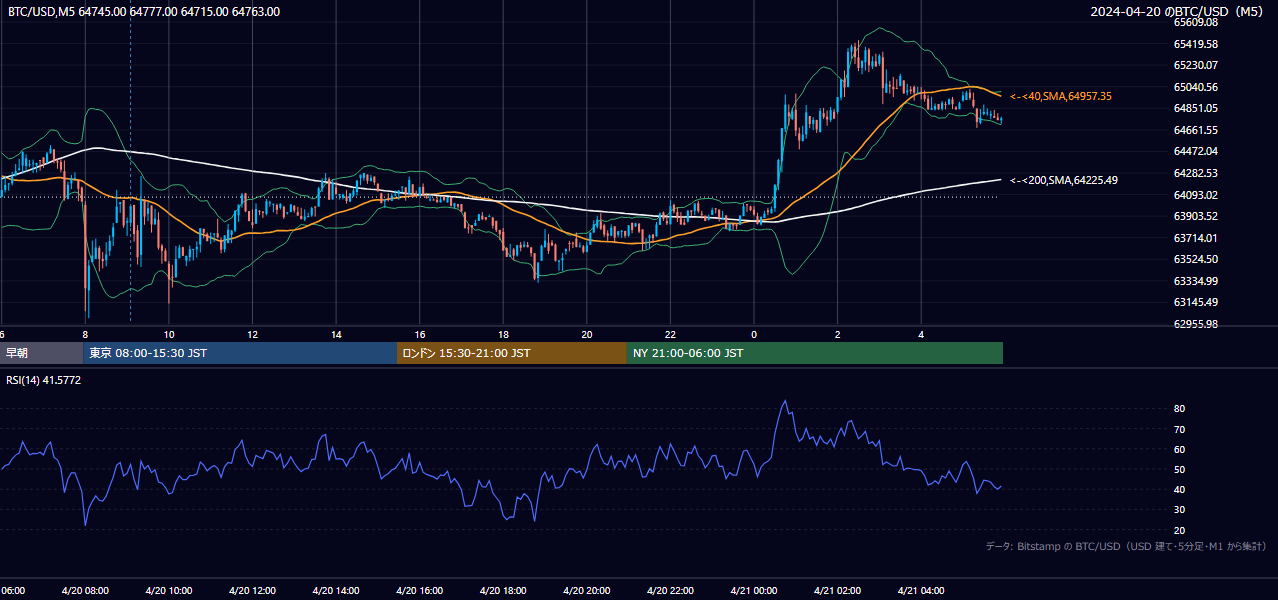
Task: Click hour label 18 under price chart
Action: 503,334
